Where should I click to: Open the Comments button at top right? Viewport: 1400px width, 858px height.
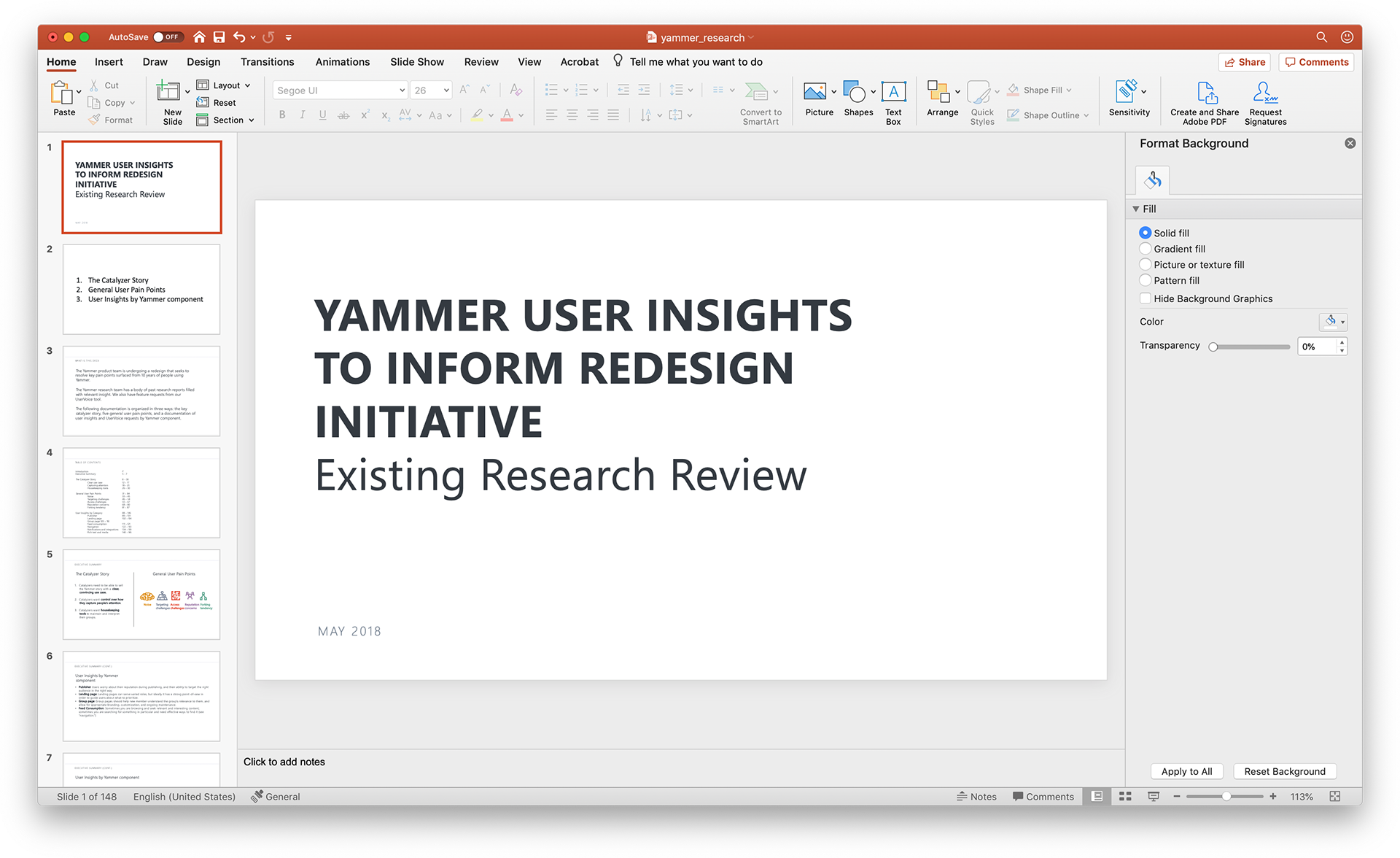point(1316,62)
